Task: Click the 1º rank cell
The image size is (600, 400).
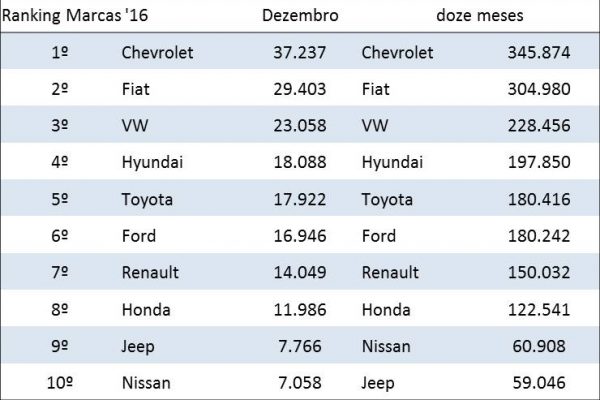Action: 59,52
